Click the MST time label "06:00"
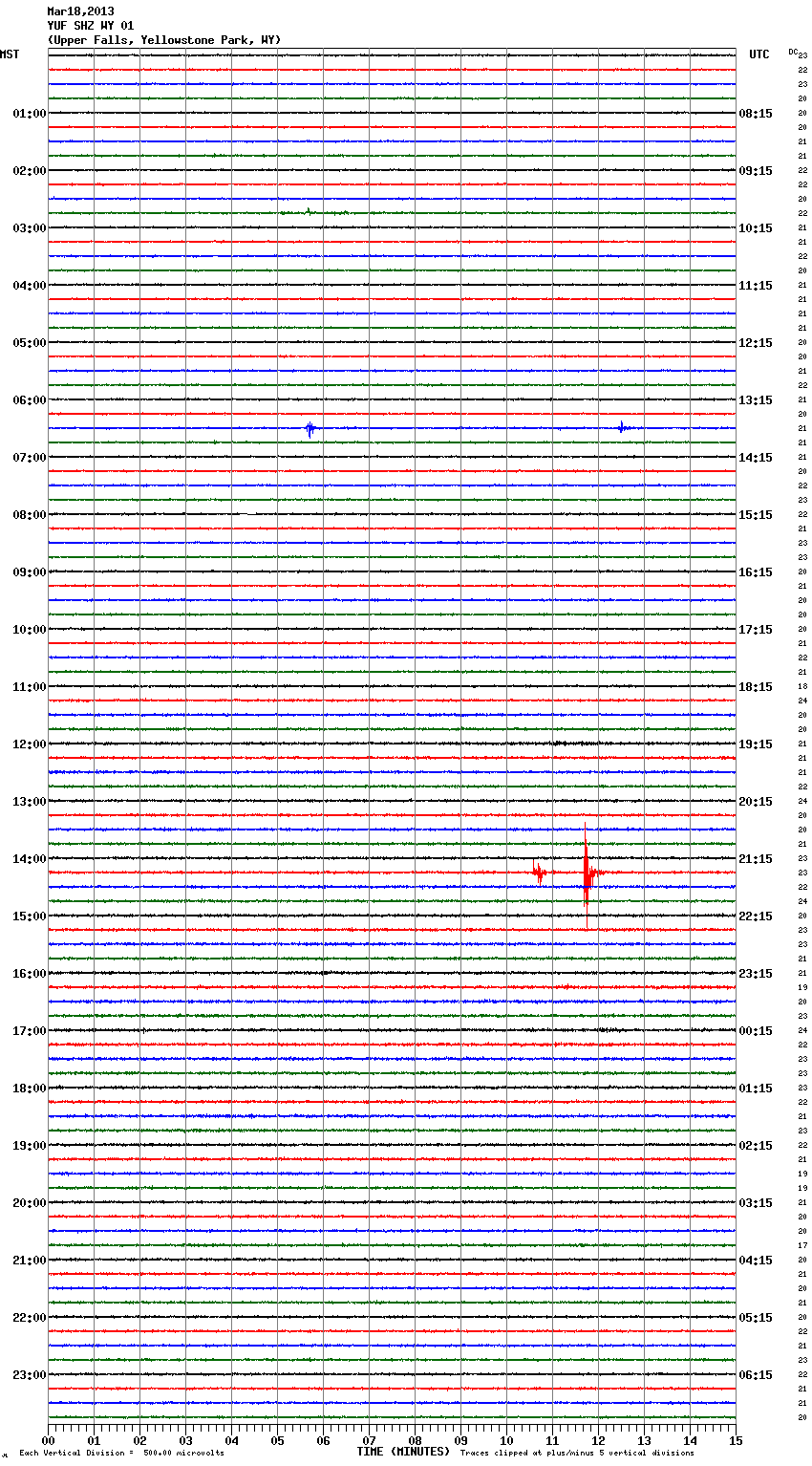 [30, 400]
